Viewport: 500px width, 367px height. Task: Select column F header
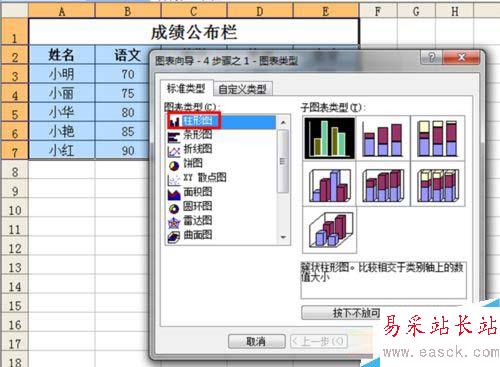pos(378,12)
